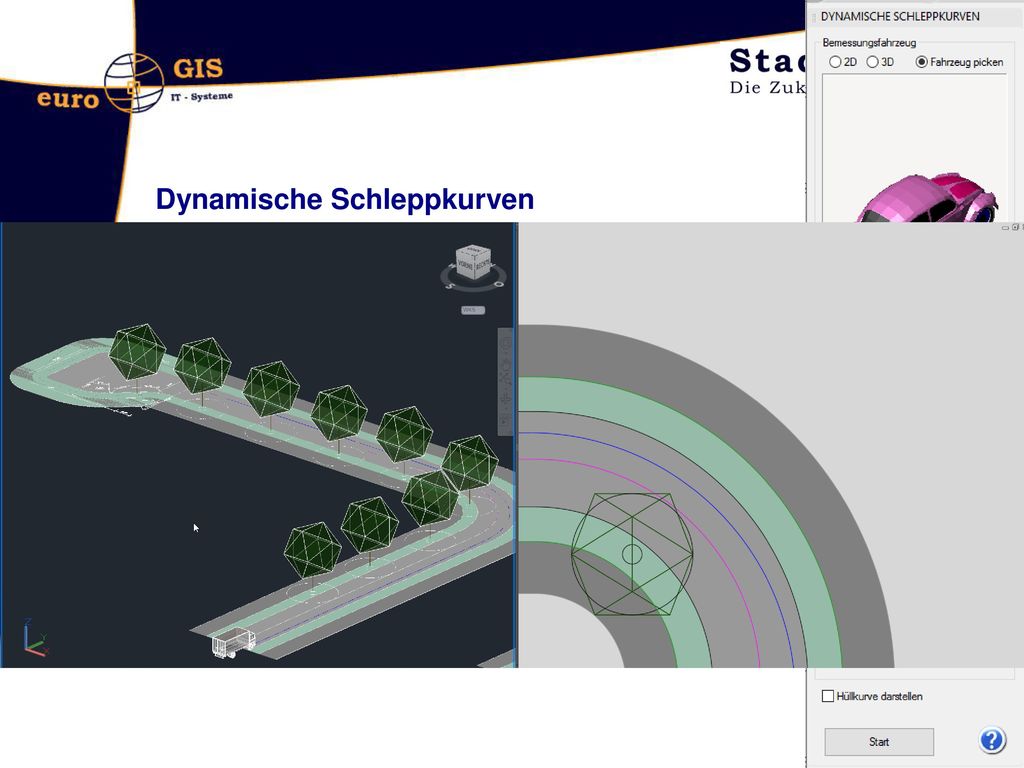Click the Dynamische Schleppkurven slide heading
Viewport: 1024px width, 768px height.
click(345, 199)
